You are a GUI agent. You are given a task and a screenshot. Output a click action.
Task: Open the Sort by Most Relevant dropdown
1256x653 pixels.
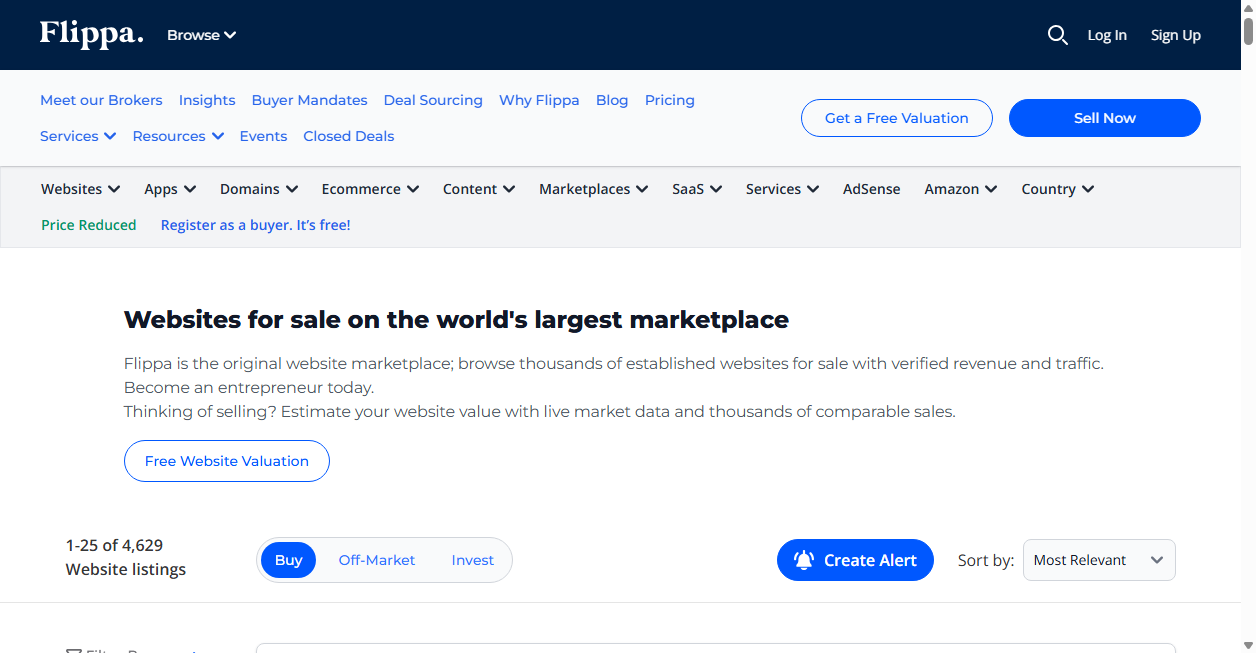click(1099, 560)
